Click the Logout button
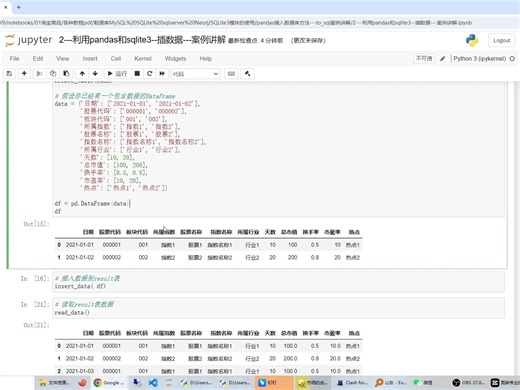Image resolution: width=520 pixels, height=390 pixels. 501,40
